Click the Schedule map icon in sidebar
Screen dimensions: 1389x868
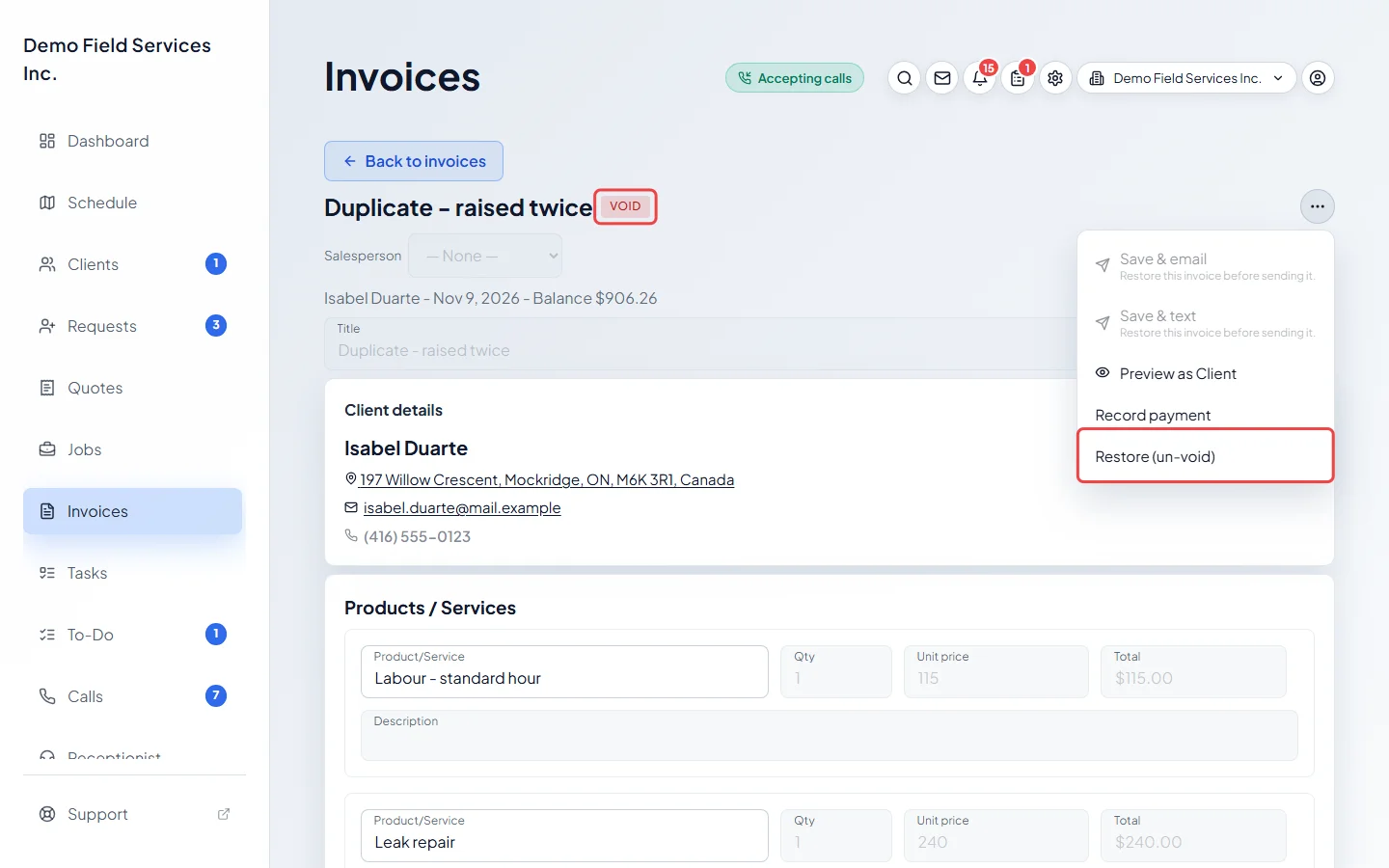click(x=47, y=203)
